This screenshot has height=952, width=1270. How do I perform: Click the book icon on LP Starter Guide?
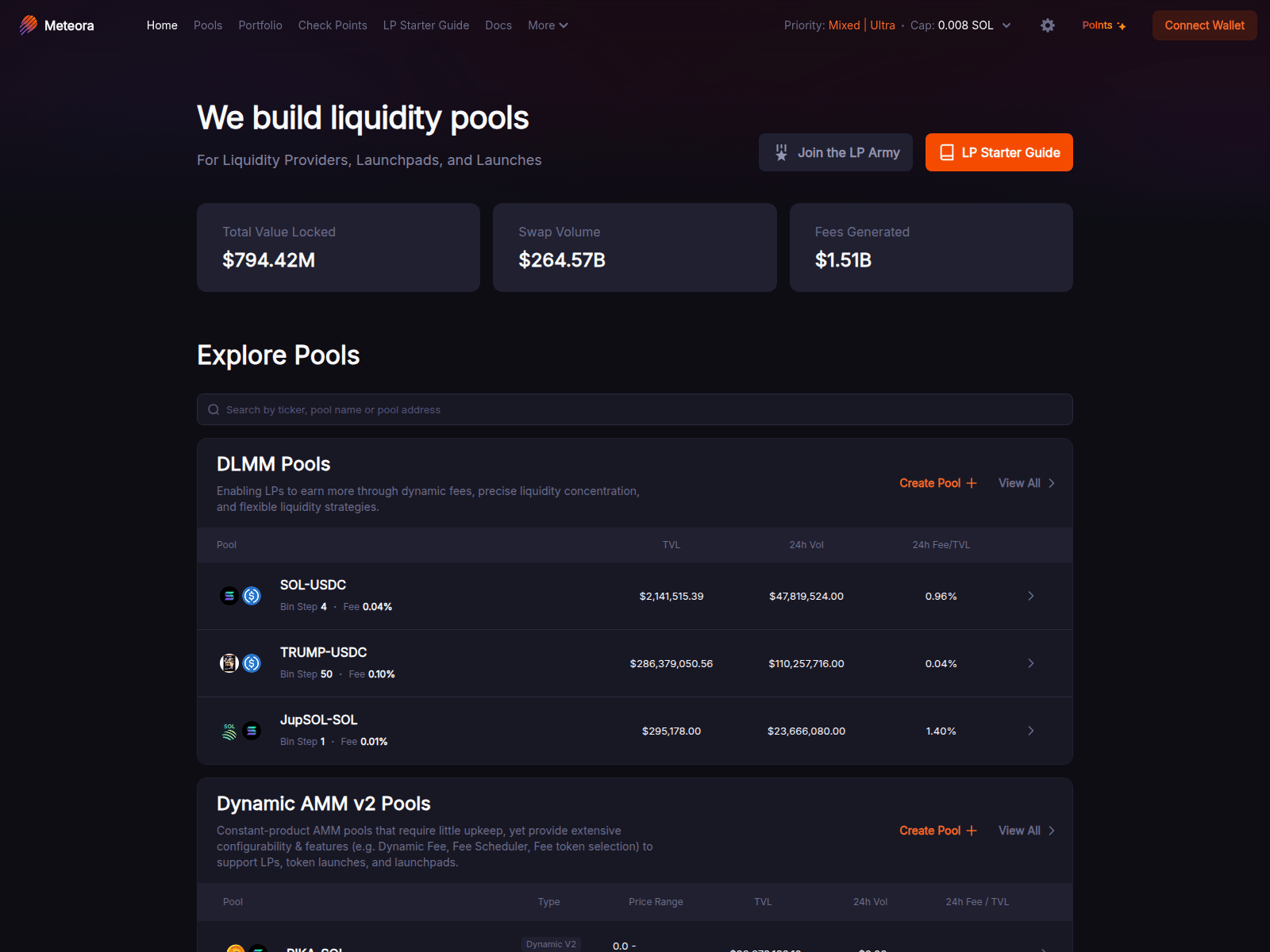(947, 152)
